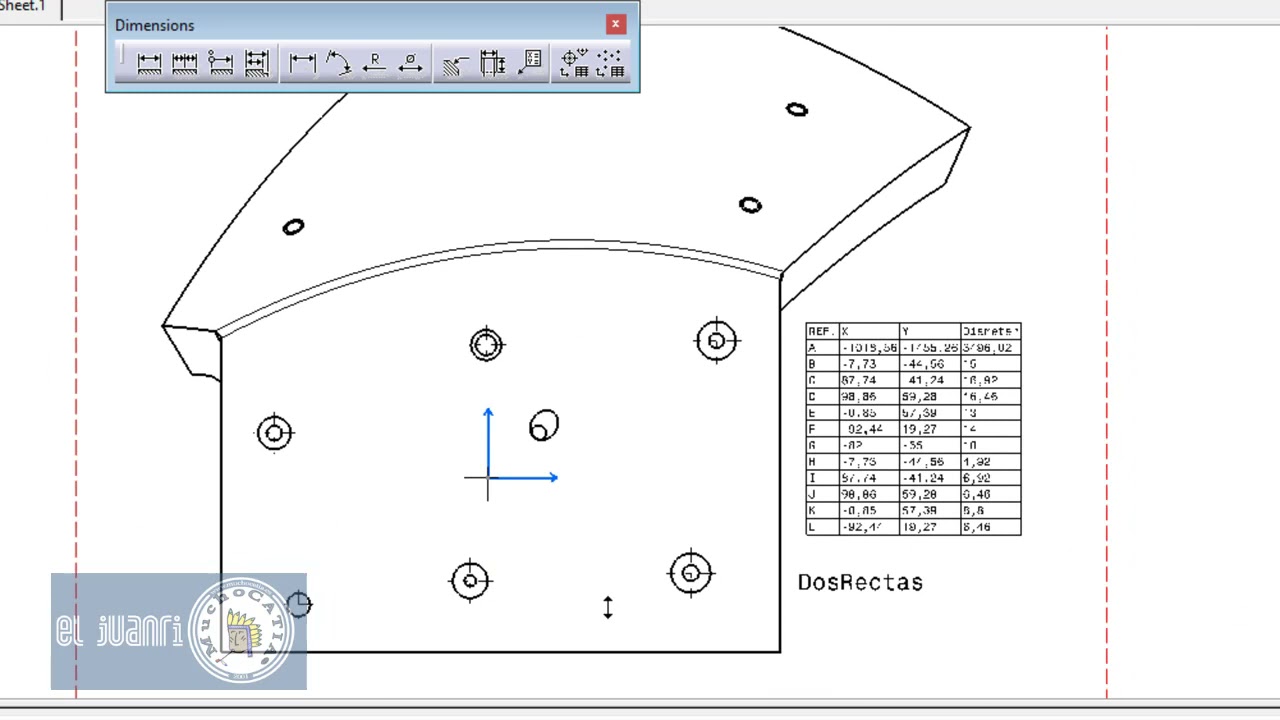1280x720 pixels.
Task: Select the Cumulated Dimensions tool
Action: pyautogui.click(x=221, y=64)
